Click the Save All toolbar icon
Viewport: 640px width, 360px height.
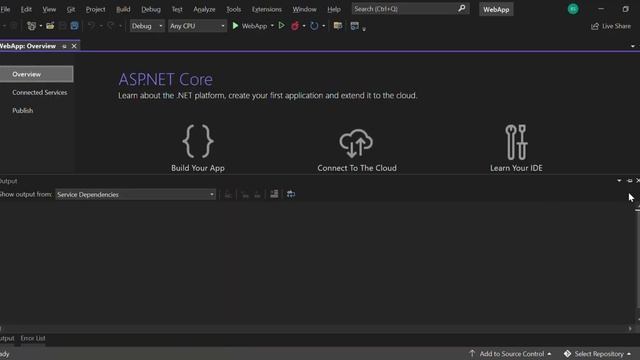74,26
